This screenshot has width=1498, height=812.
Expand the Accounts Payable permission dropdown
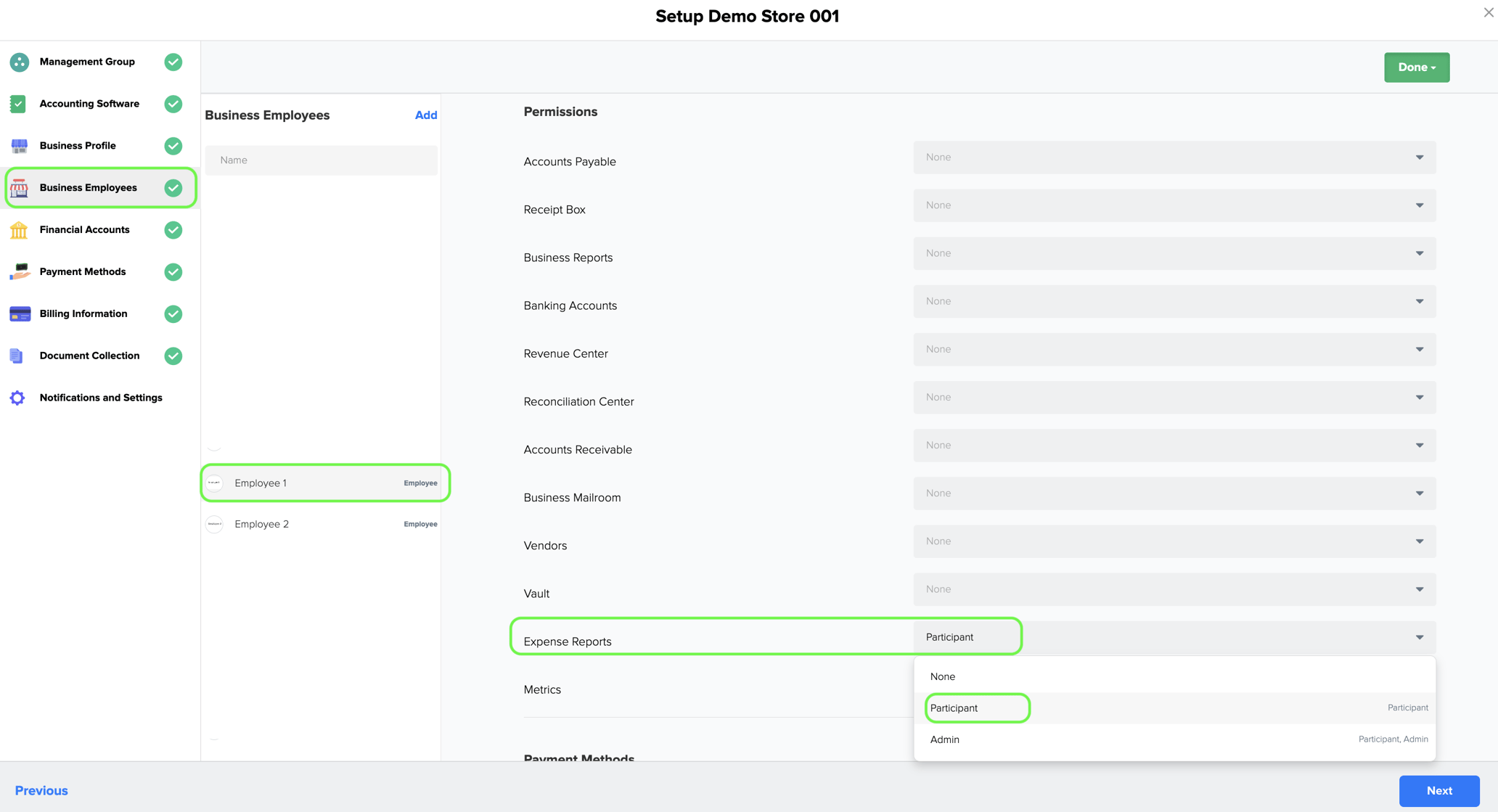point(1419,157)
